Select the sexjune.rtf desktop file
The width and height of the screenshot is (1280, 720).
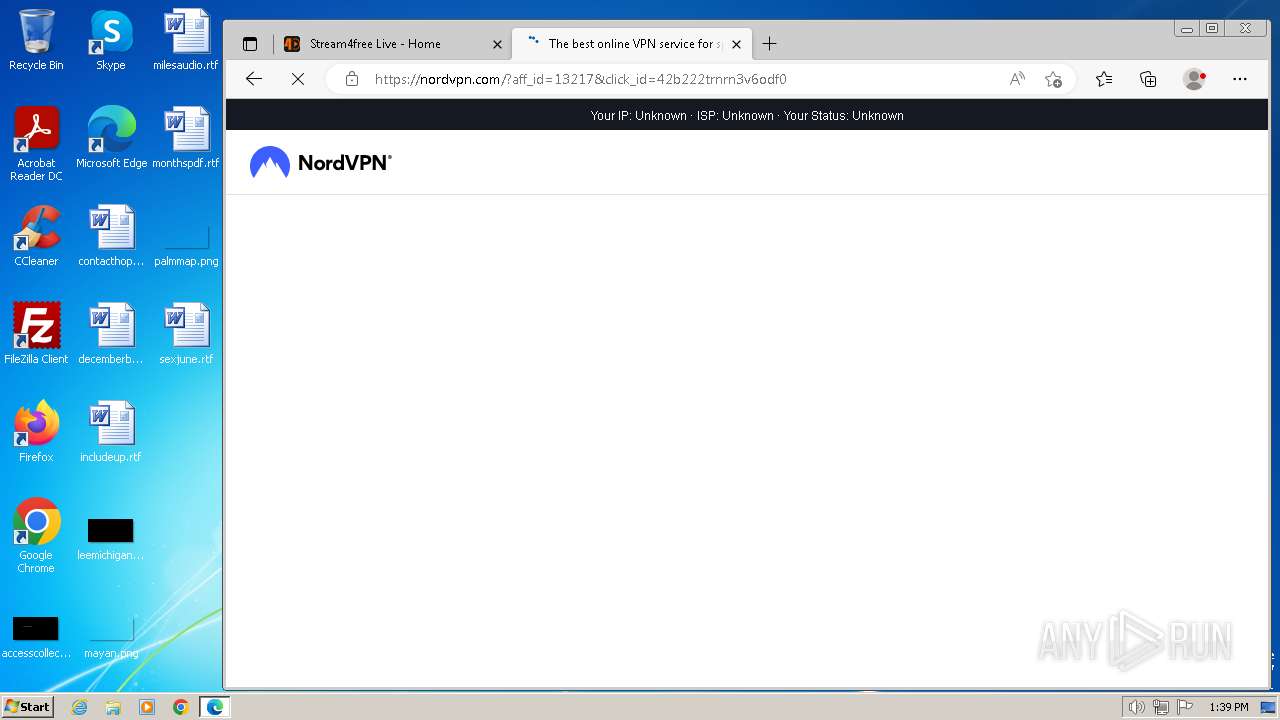click(186, 333)
